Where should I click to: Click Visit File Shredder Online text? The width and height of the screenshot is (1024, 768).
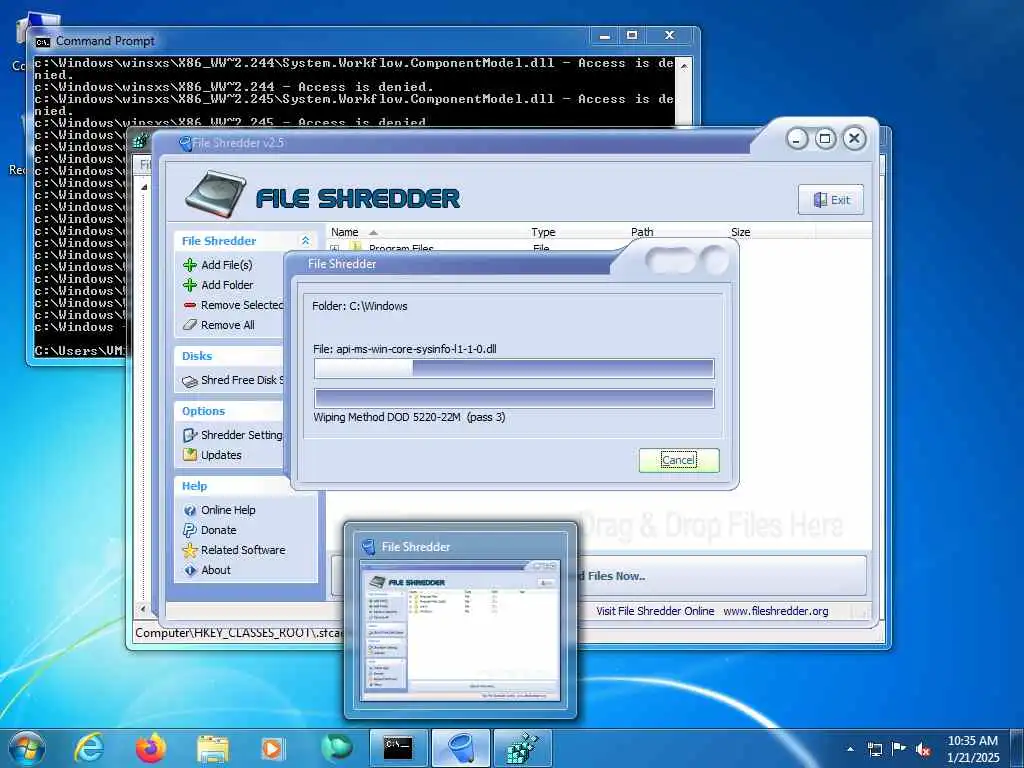pos(655,611)
